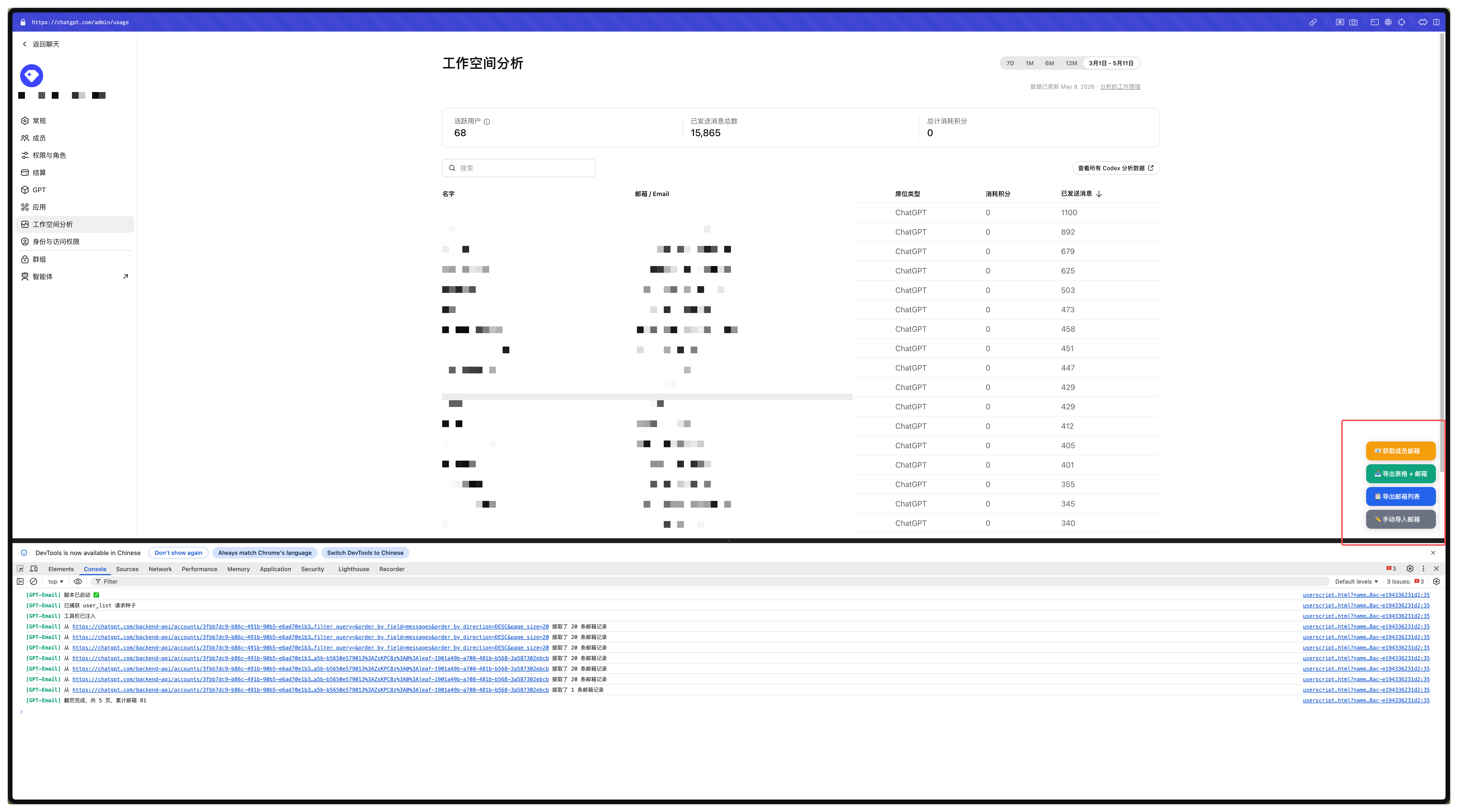
Task: Click 返回聊天 back link
Action: (x=41, y=44)
